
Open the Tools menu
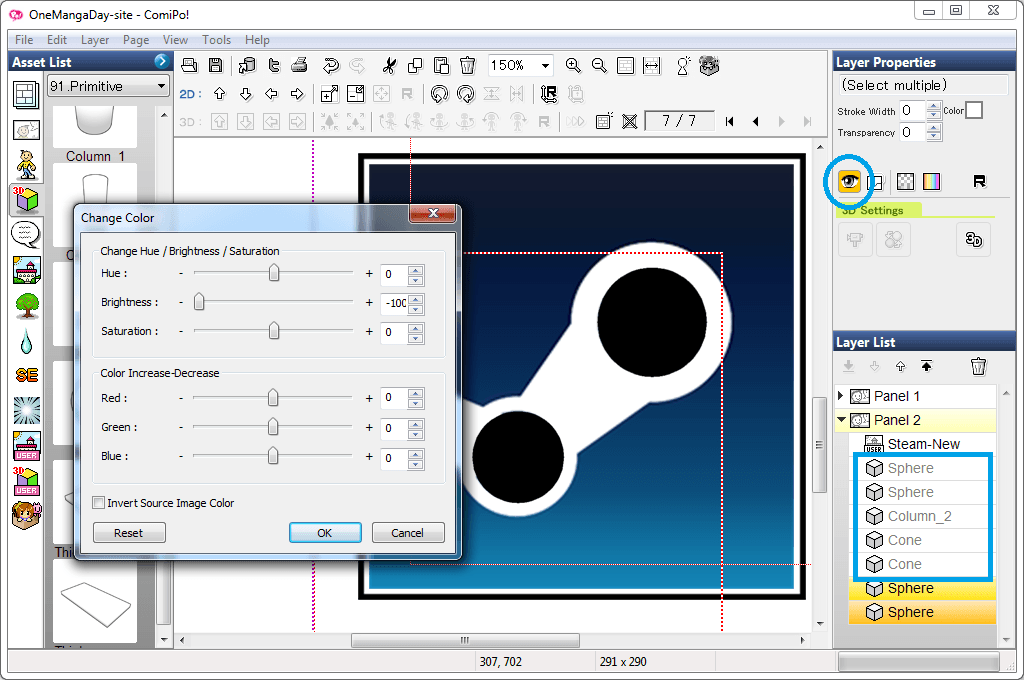[x=216, y=40]
